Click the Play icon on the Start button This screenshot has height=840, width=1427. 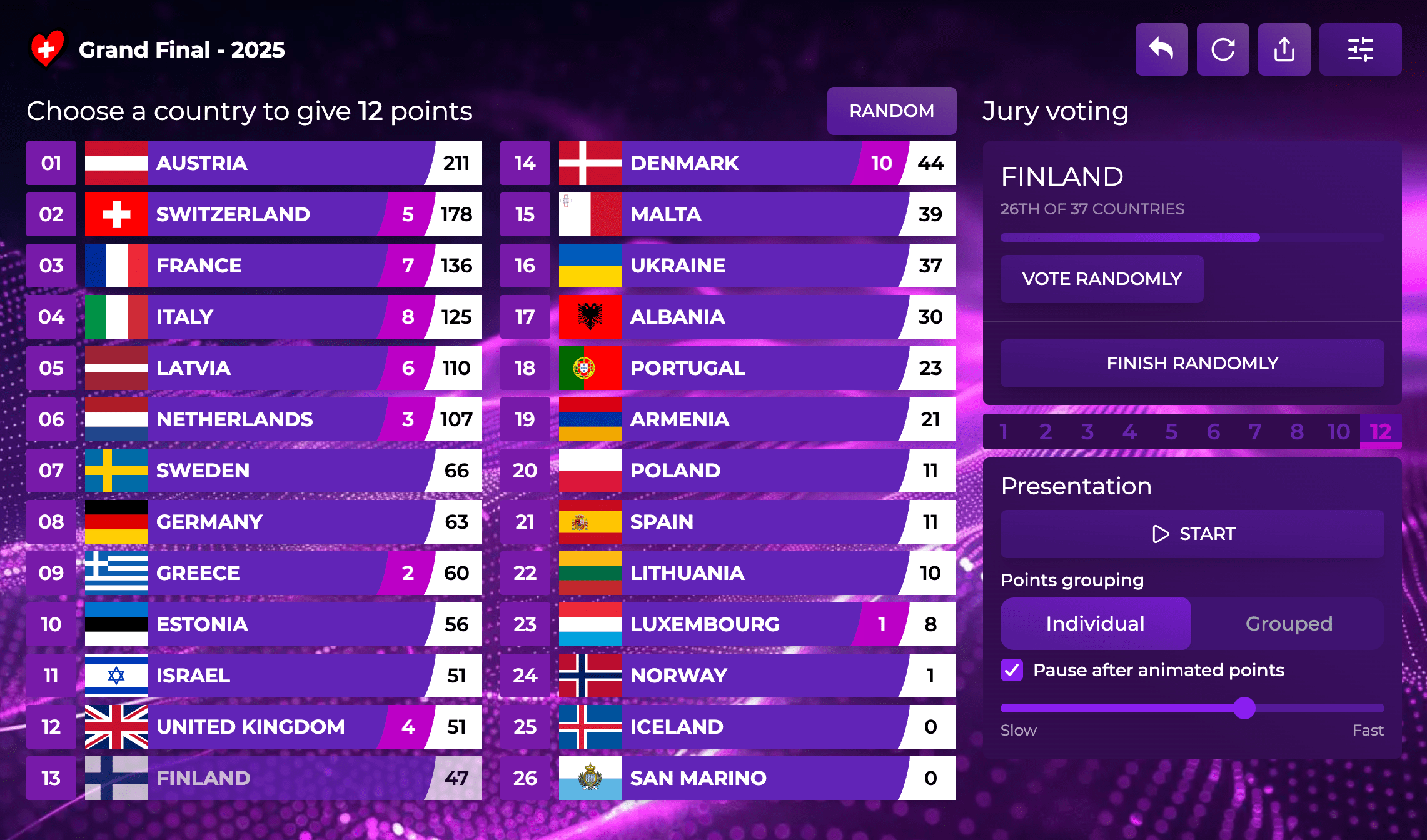pyautogui.click(x=1160, y=534)
